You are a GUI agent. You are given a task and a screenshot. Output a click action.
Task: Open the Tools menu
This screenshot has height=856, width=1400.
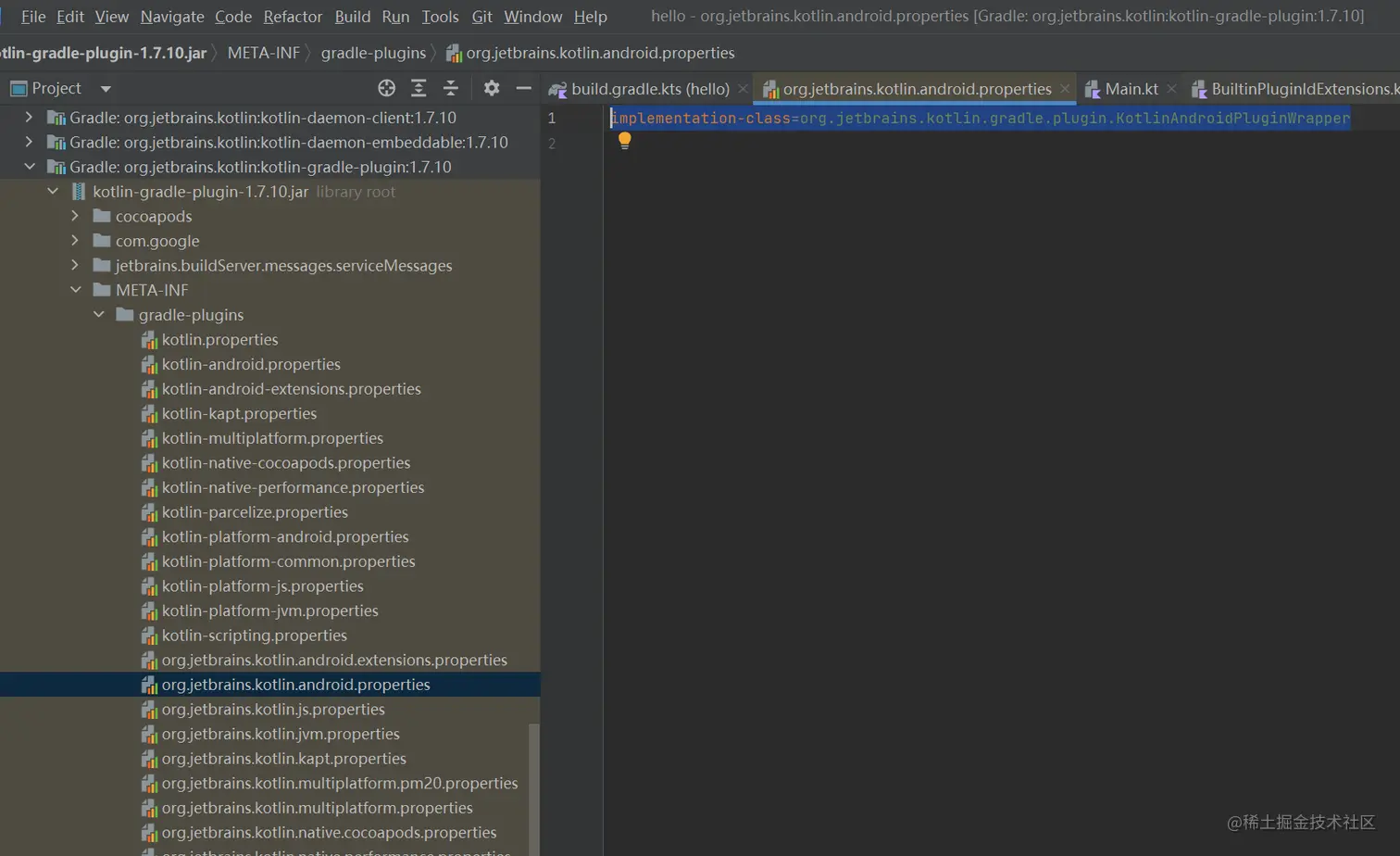coord(440,17)
